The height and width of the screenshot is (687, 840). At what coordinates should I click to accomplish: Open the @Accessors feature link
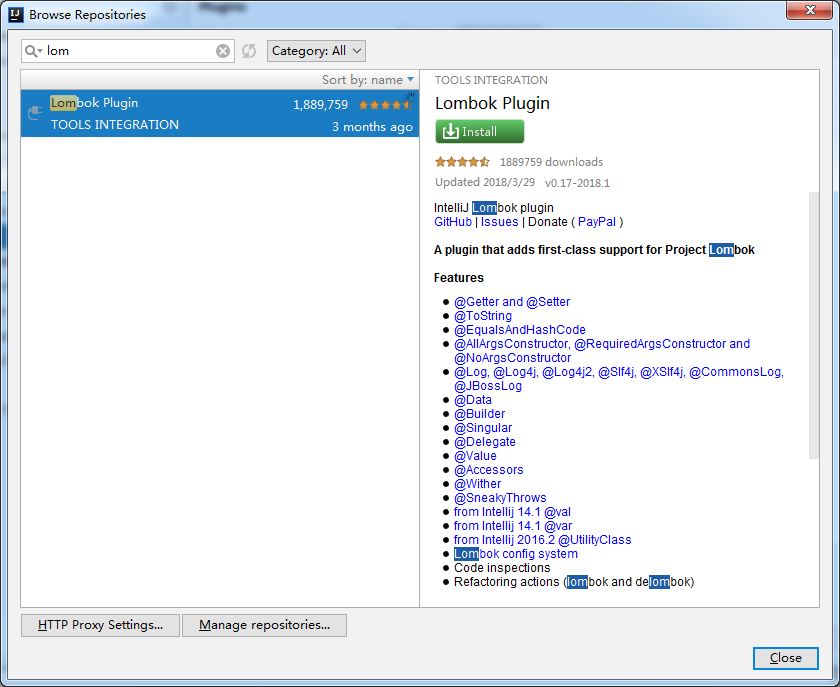tap(489, 469)
